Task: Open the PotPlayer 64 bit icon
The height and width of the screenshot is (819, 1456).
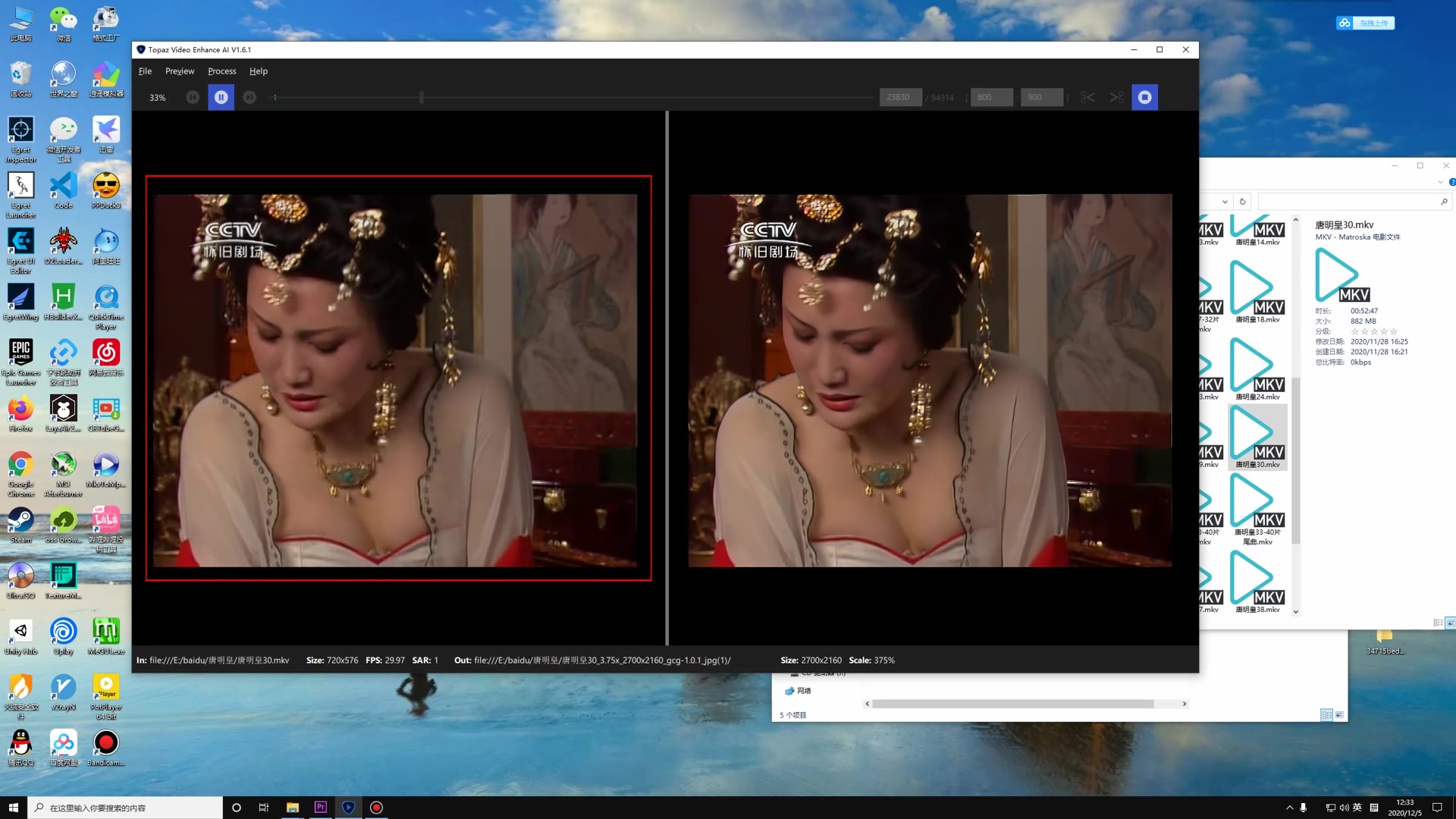Action: pos(106,697)
